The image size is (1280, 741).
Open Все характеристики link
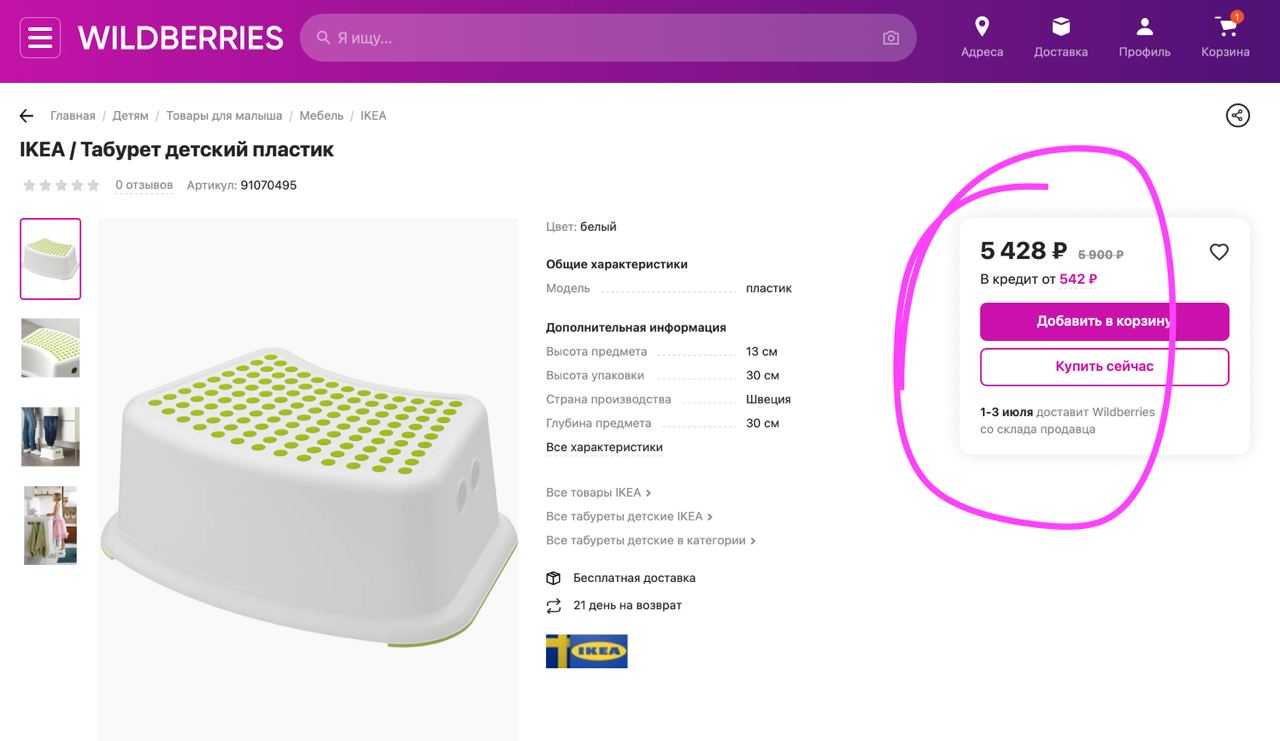click(x=604, y=447)
